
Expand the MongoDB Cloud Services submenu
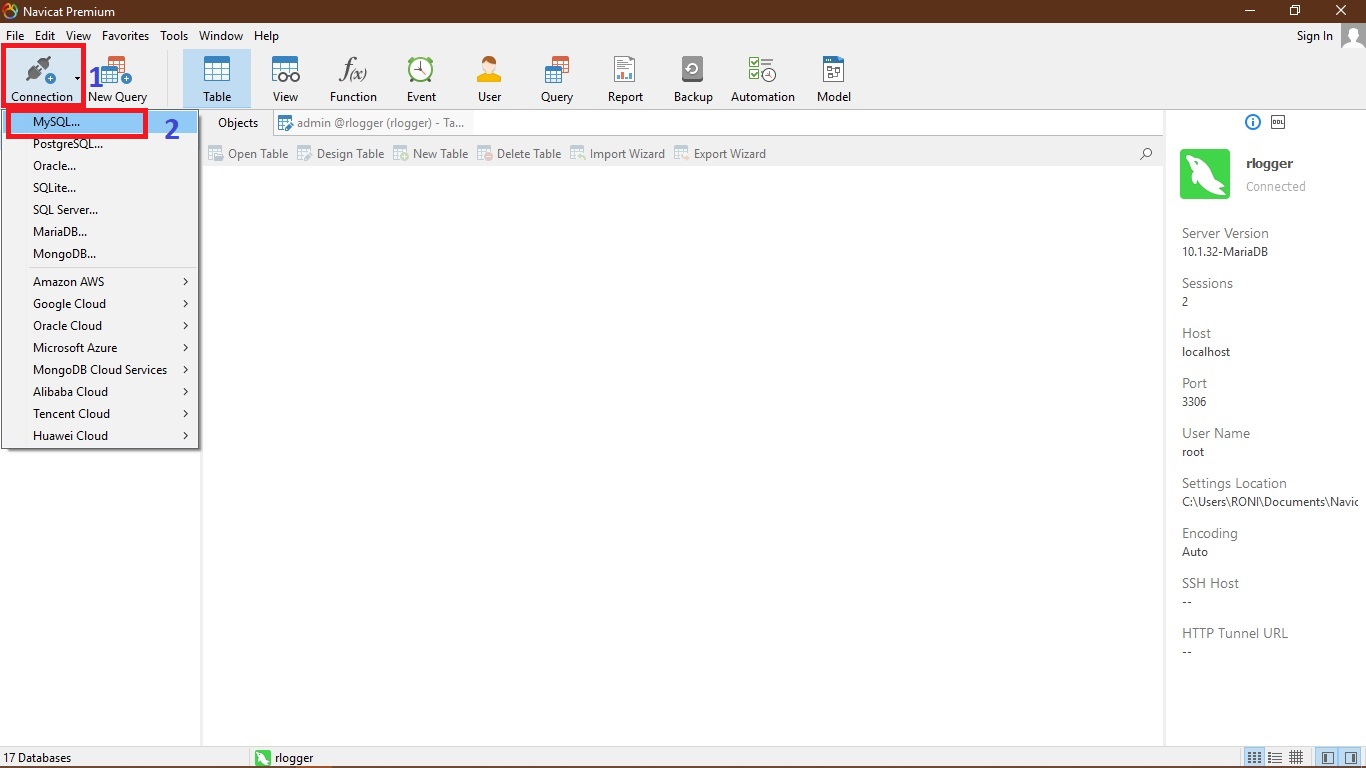point(100,370)
